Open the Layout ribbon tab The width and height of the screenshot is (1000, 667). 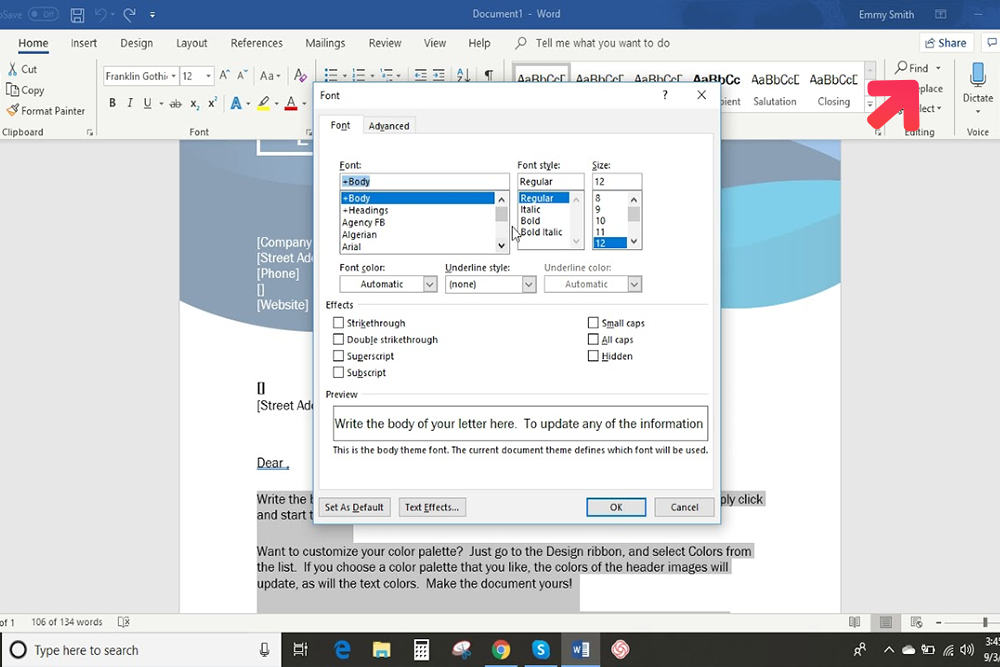[191, 43]
